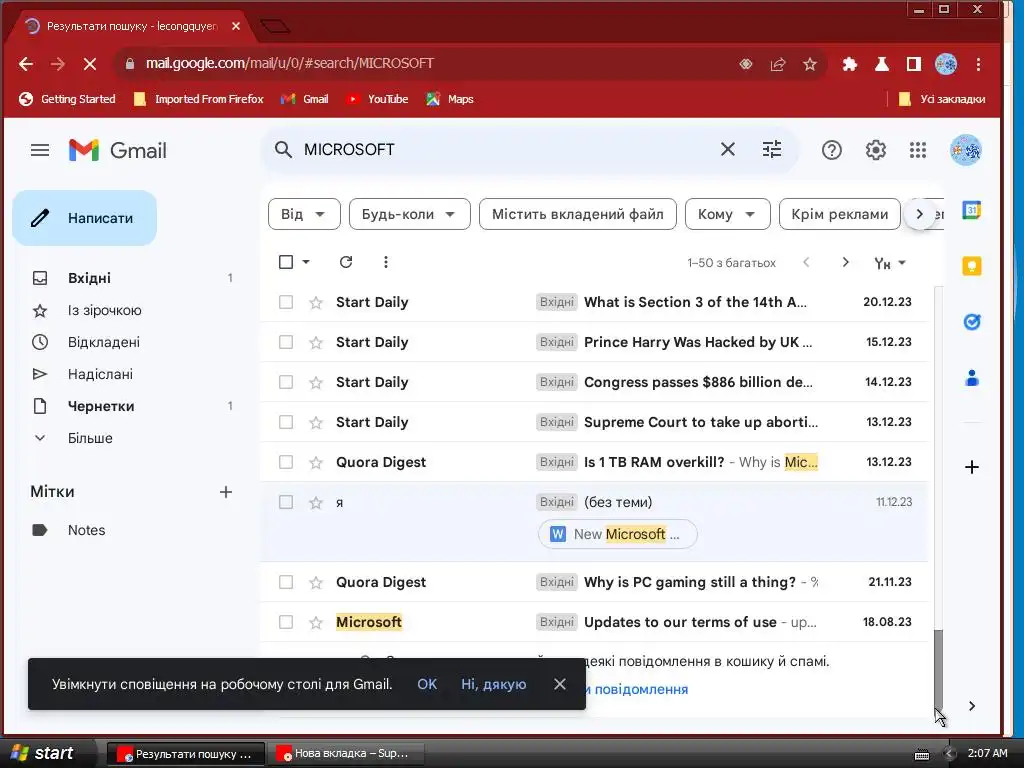The image size is (1024, 768).
Task: Open the 'Кому' filter dropdown
Action: 728,214
